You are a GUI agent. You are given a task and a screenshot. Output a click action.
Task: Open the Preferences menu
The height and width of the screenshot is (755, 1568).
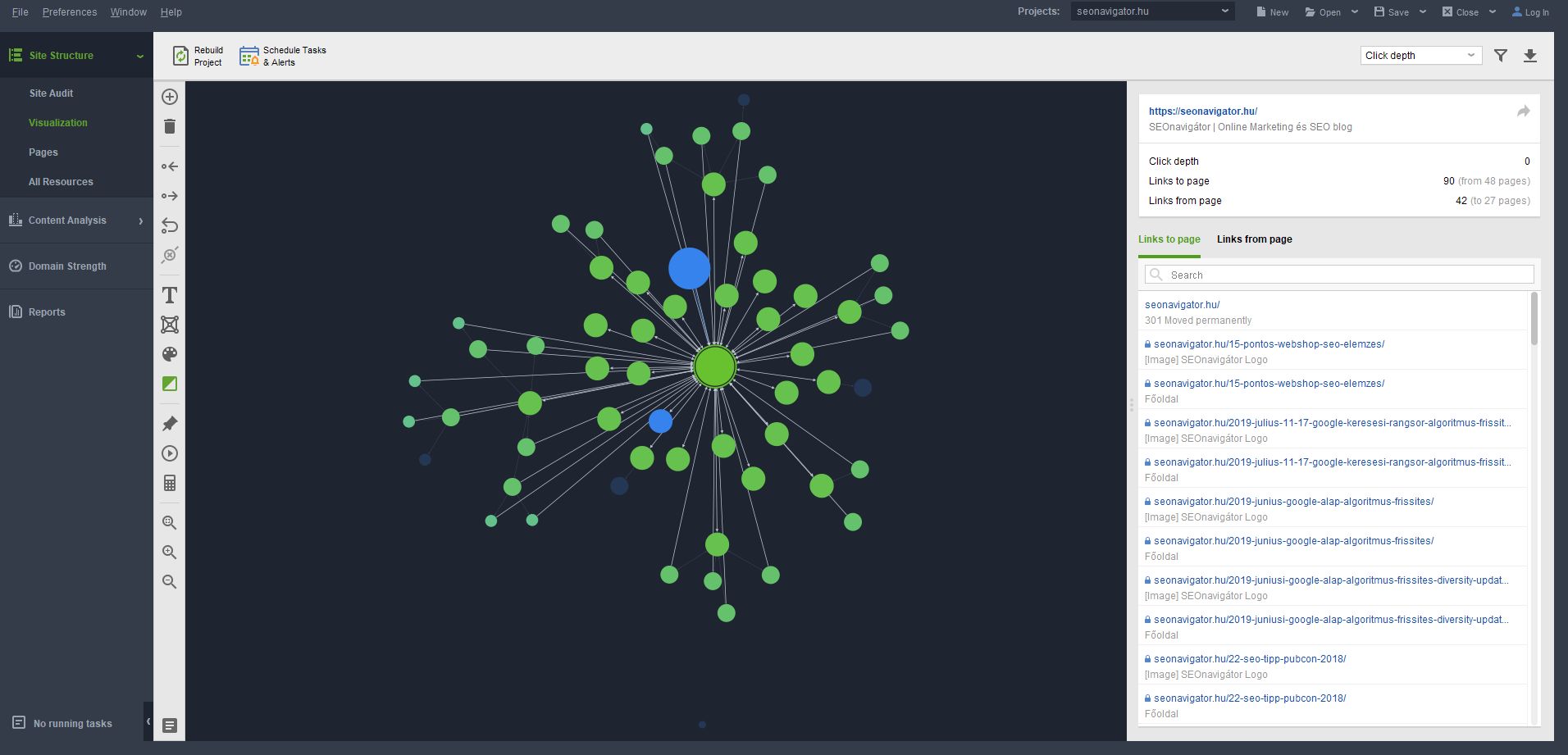click(70, 12)
